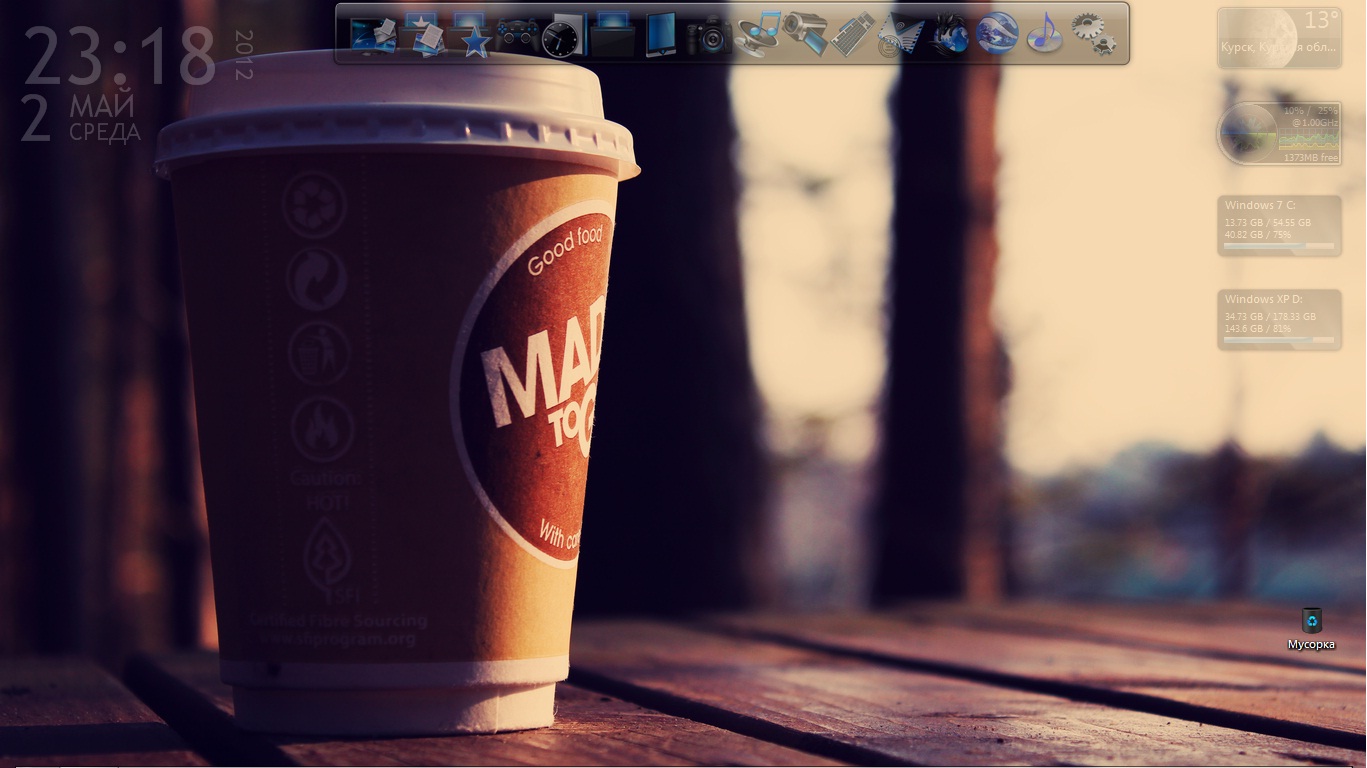This screenshot has height=768, width=1367.
Task: Open the speaker with music notes dock icon
Action: click(758, 35)
